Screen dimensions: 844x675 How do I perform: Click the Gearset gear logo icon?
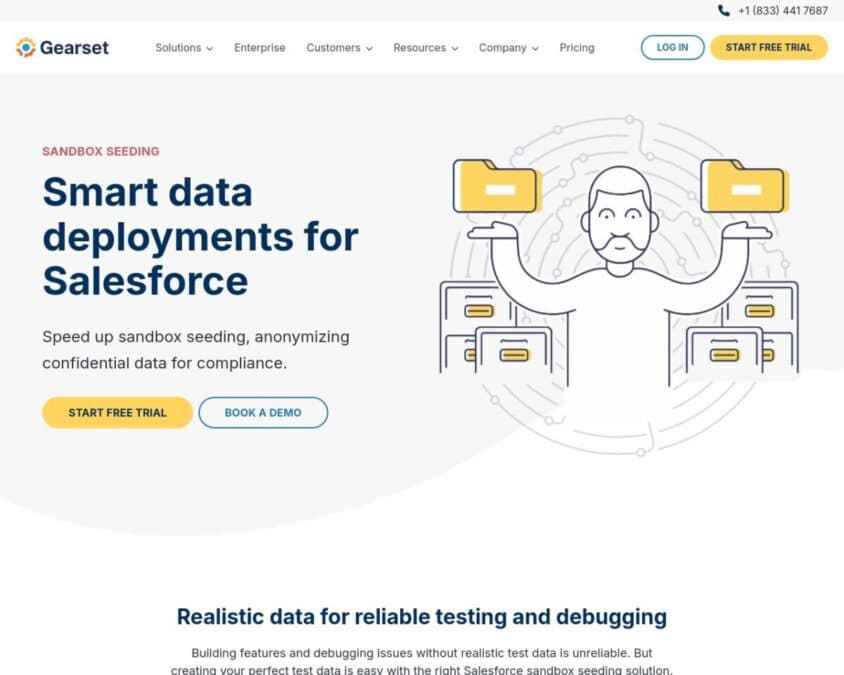(25, 47)
